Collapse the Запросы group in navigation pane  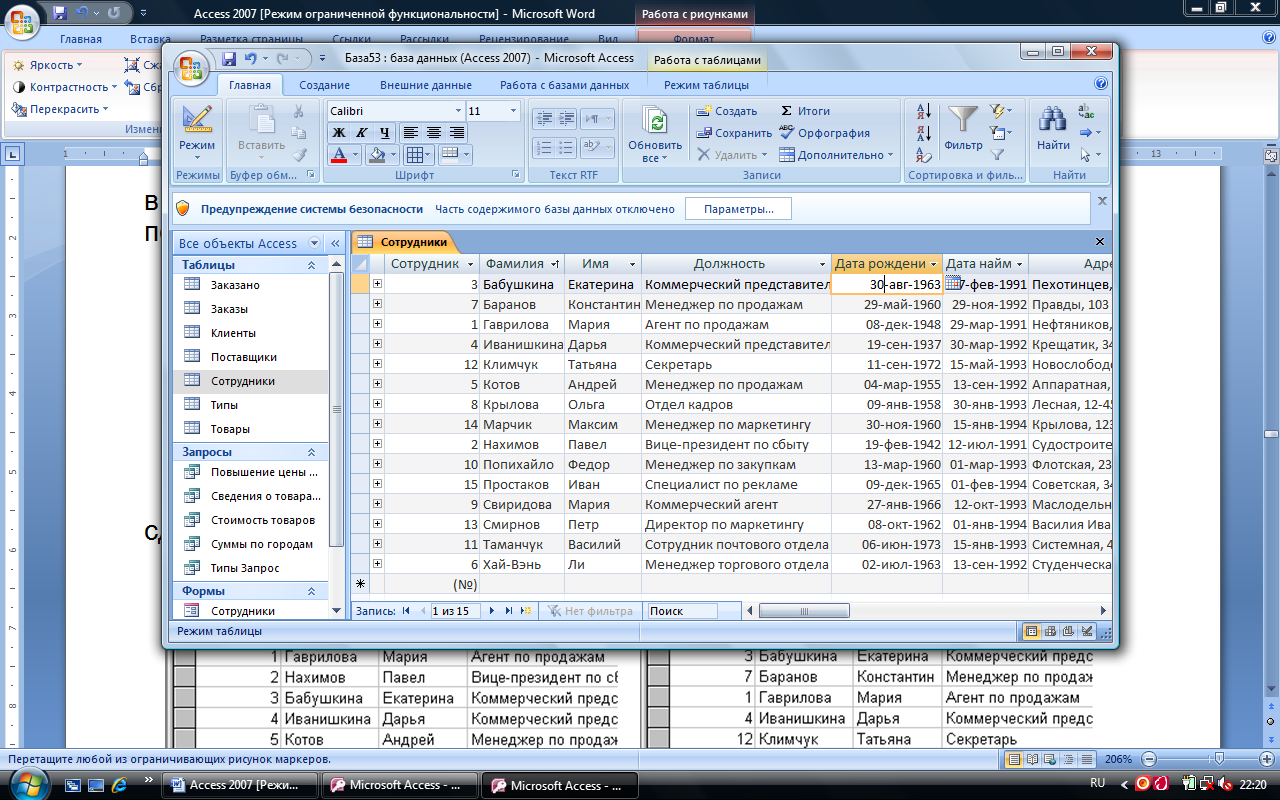coord(311,452)
